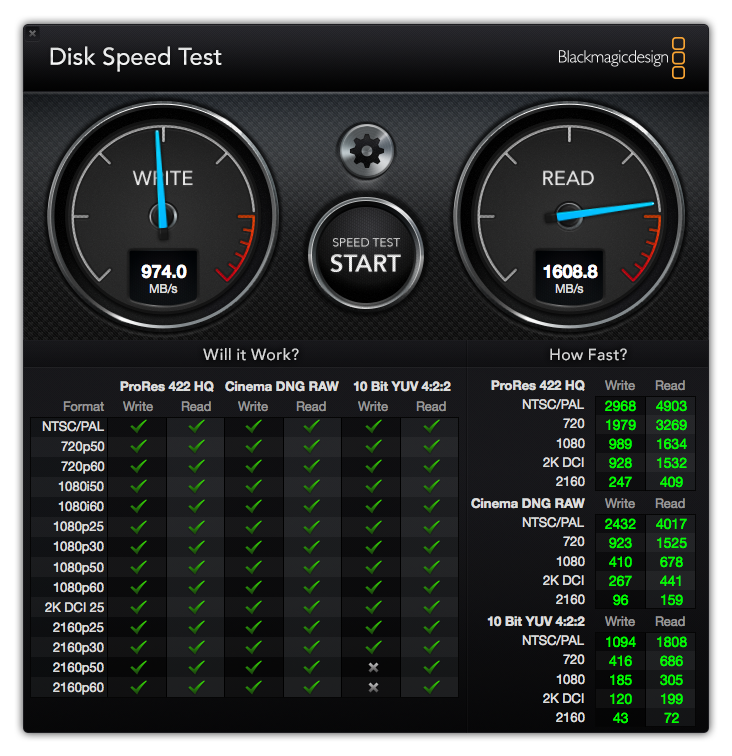Viewport: 732px width, 756px height.
Task: Click ProRes 2K DCI write value 928
Action: (620, 463)
